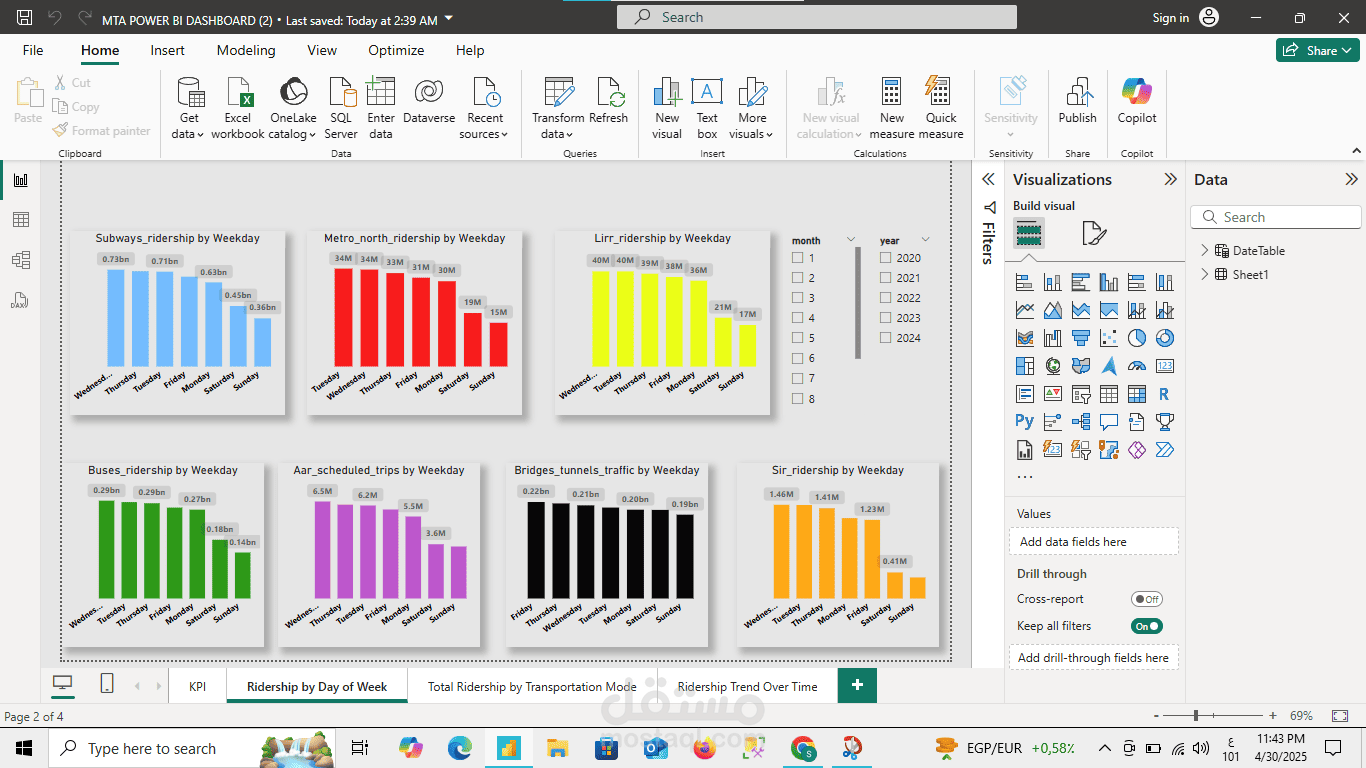Create a New measure

coord(891,108)
